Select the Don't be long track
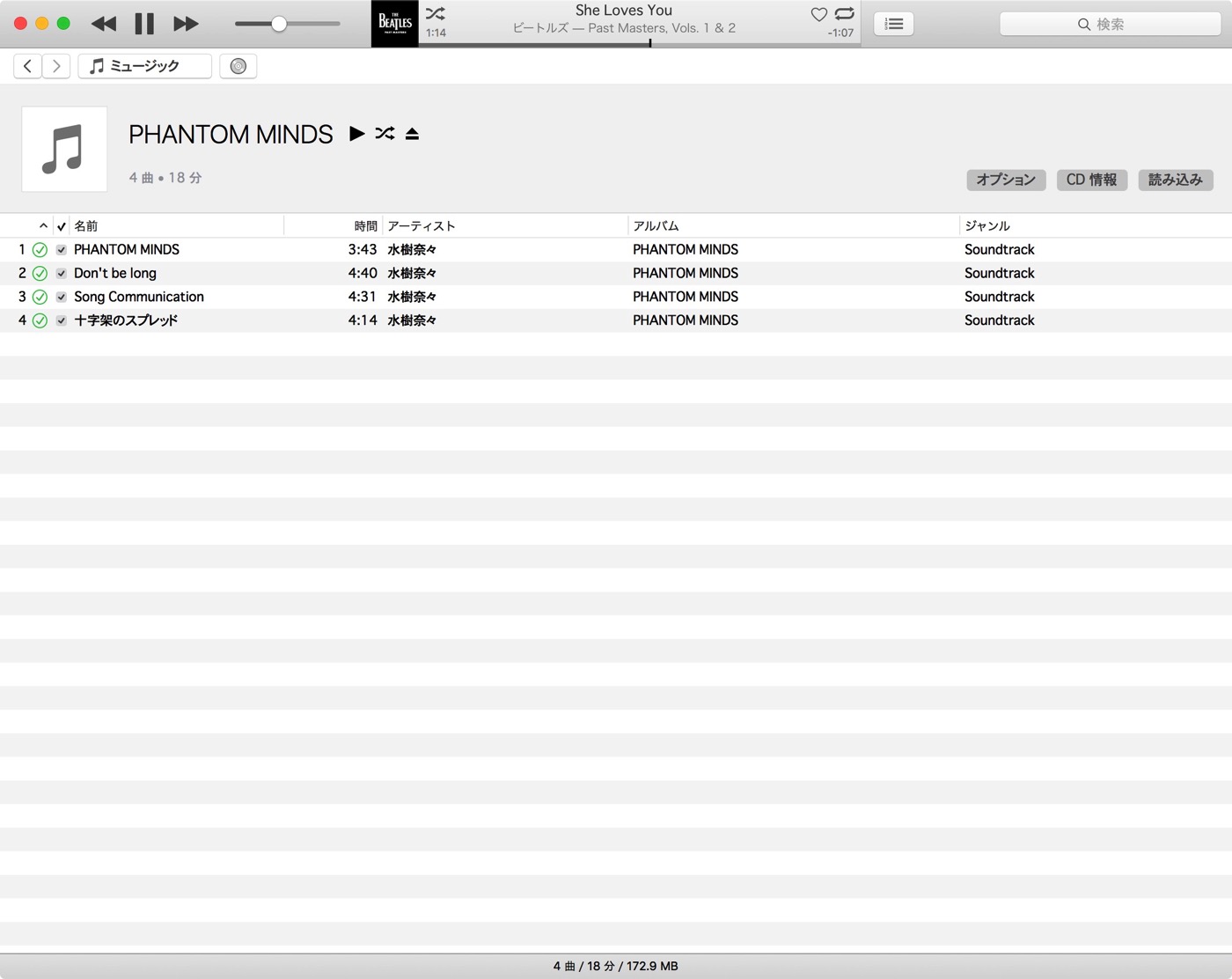This screenshot has width=1232, height=979. pyautogui.click(x=115, y=274)
